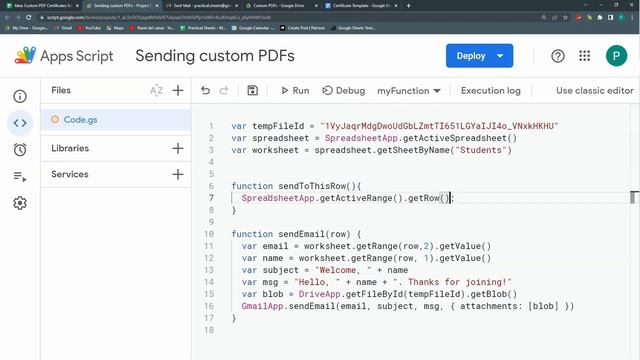640x360 pixels.
Task: Open the help question mark icon
Action: click(558, 56)
